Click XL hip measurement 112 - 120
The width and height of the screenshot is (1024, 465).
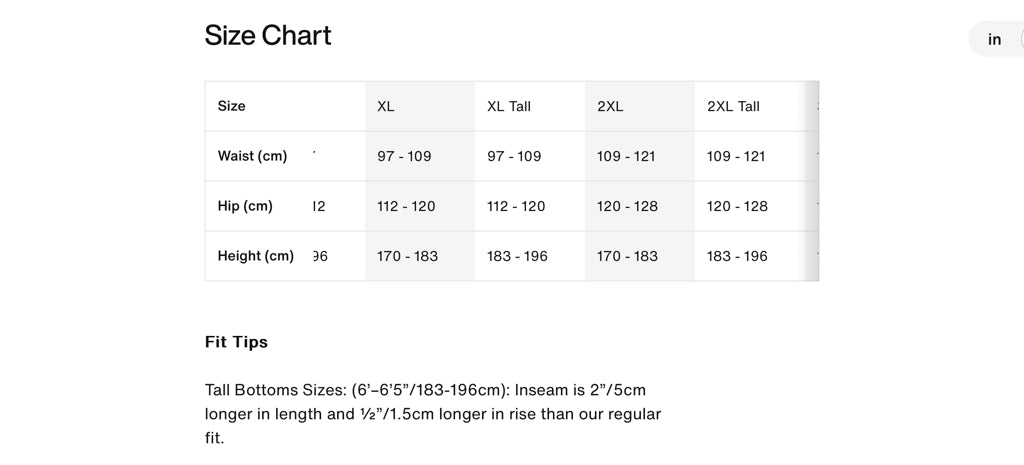pos(406,206)
